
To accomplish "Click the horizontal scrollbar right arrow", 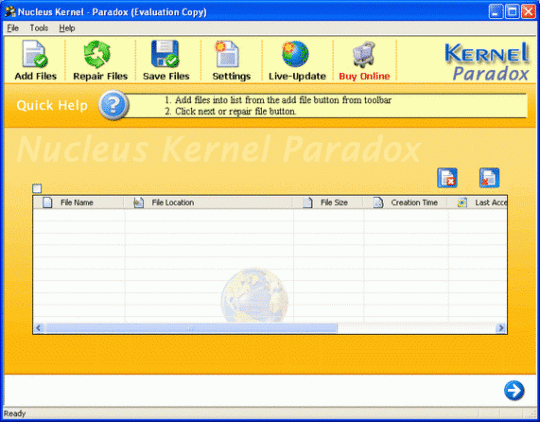I will pyautogui.click(x=501, y=328).
